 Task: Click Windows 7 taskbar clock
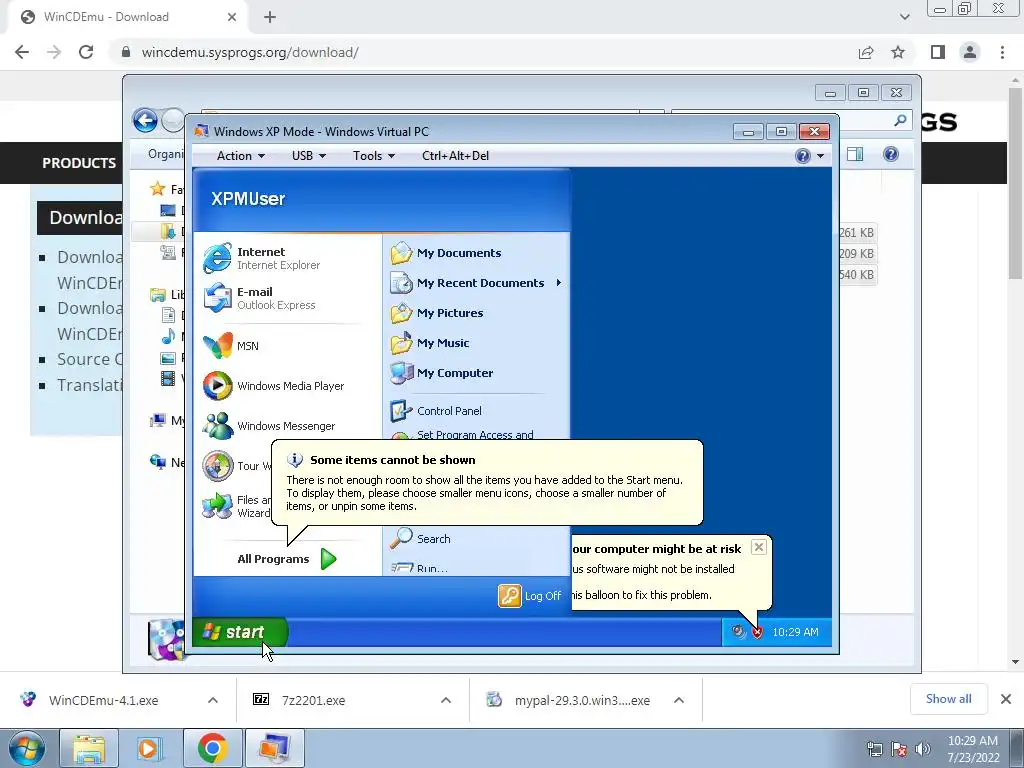click(x=973, y=749)
